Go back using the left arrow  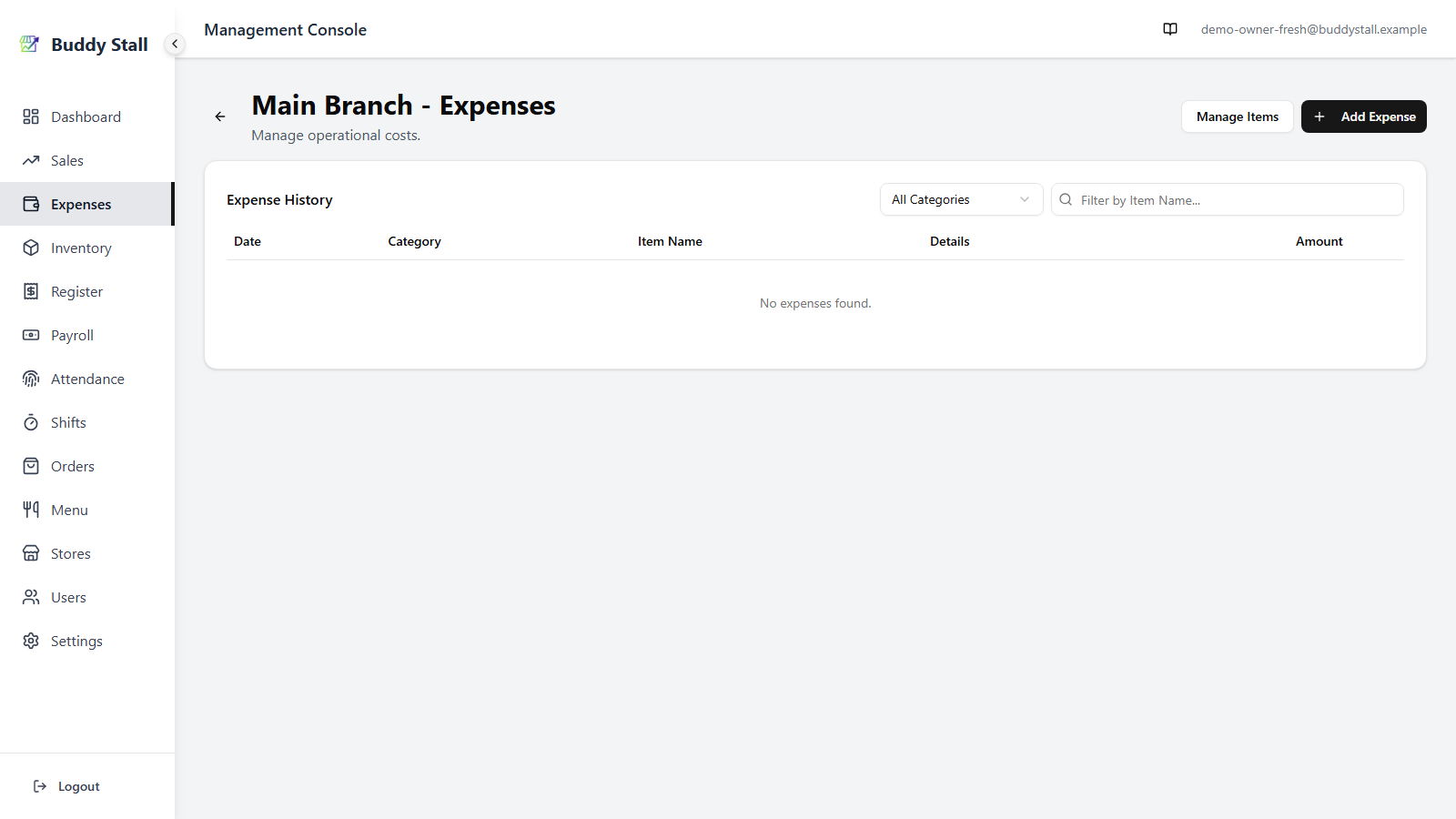(x=220, y=116)
